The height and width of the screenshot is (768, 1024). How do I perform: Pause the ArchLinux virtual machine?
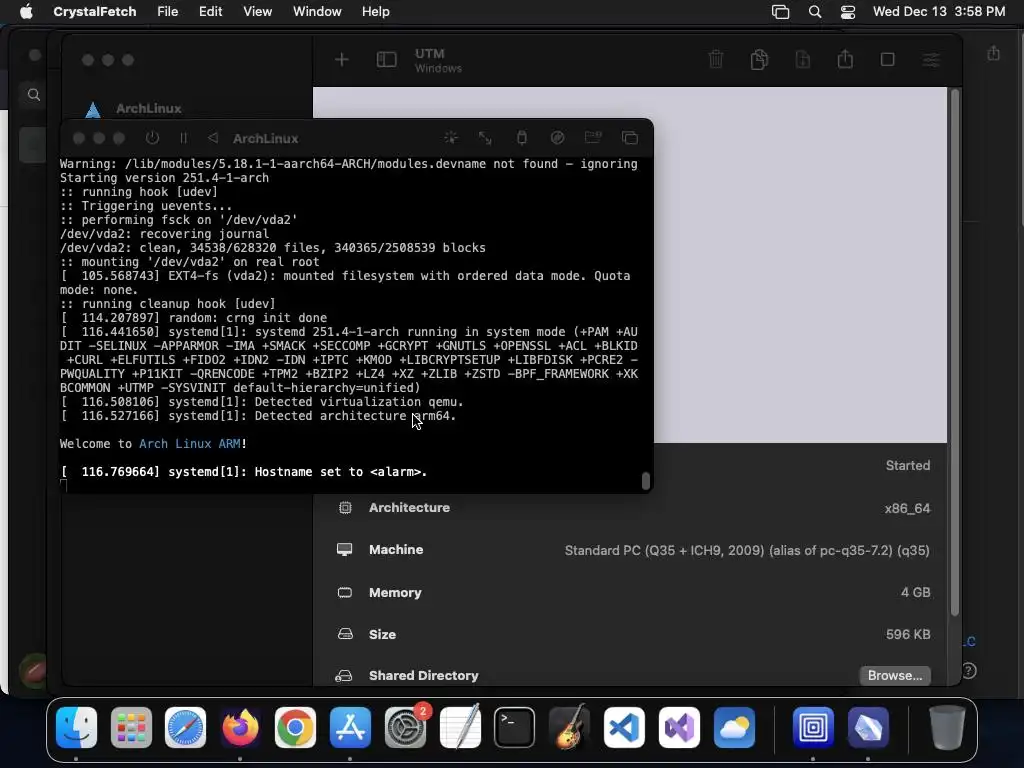tap(184, 138)
